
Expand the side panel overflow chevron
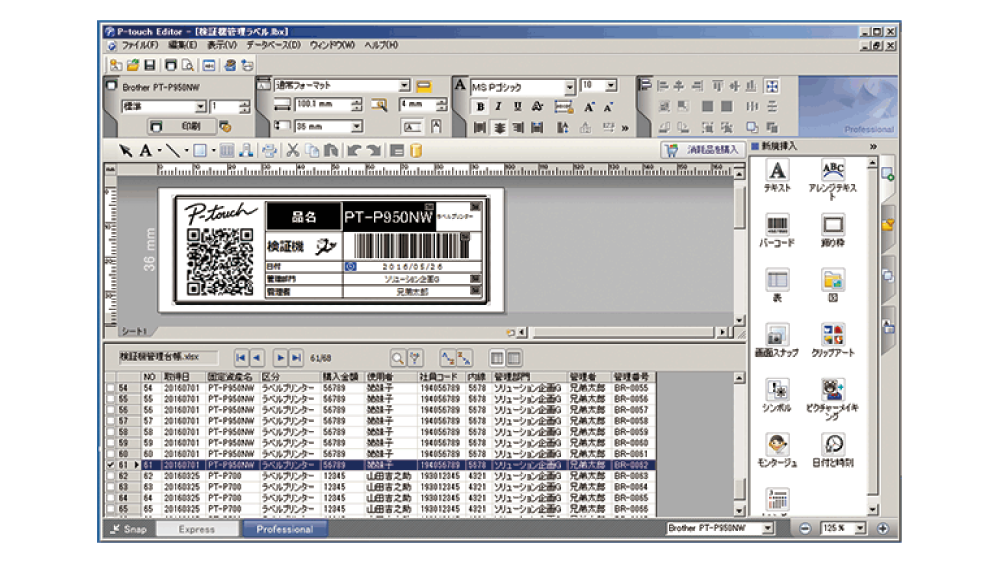point(873,147)
